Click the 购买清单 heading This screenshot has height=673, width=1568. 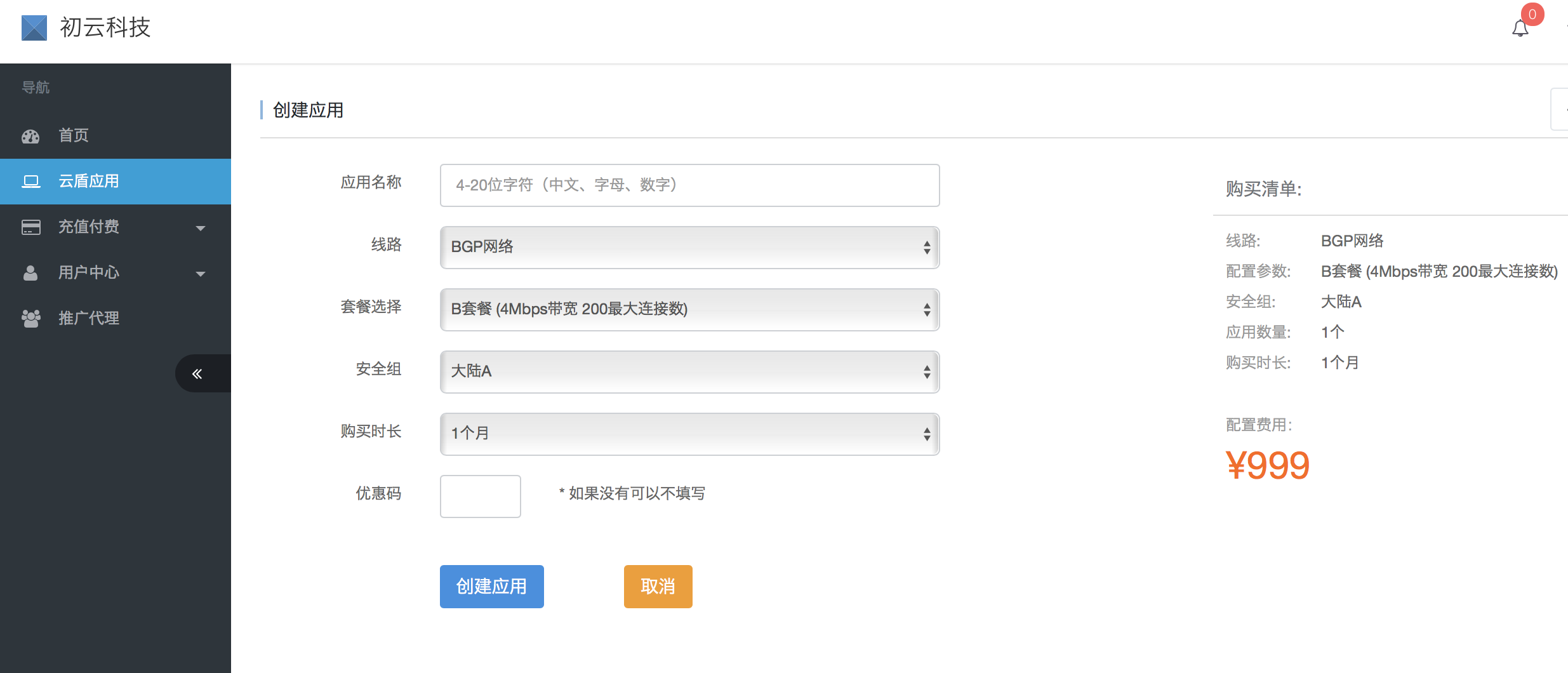tap(1263, 189)
